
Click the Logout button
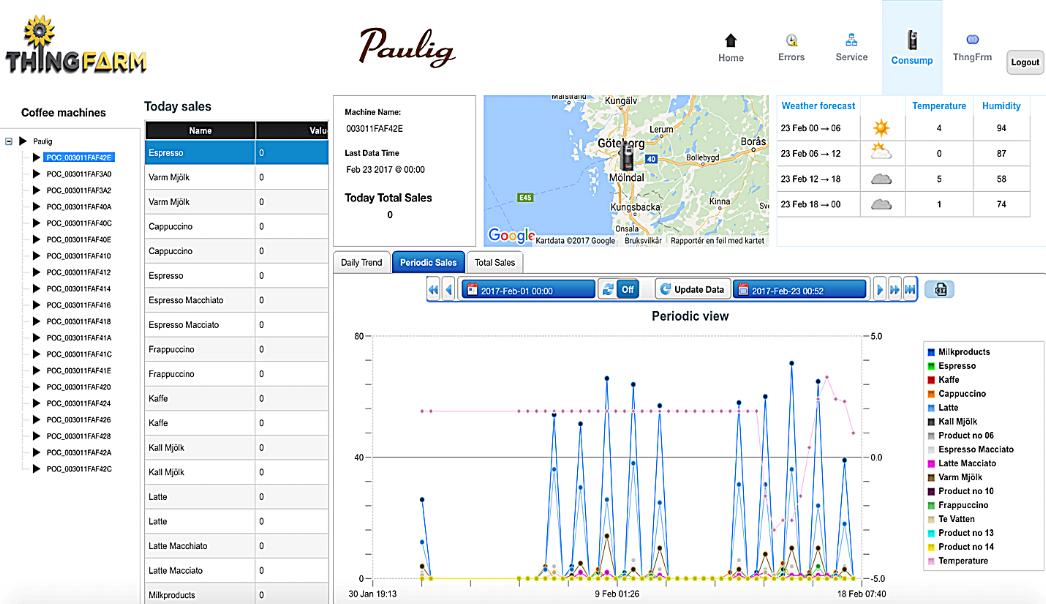[1025, 62]
